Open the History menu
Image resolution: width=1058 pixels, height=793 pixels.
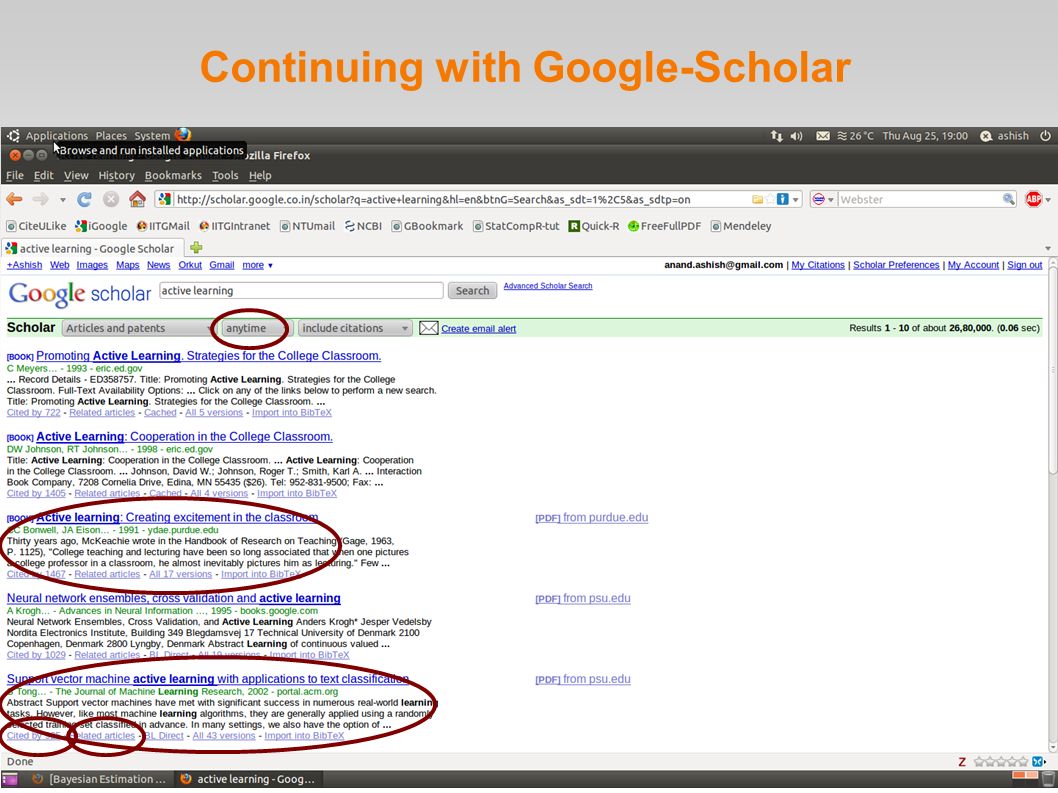(117, 175)
